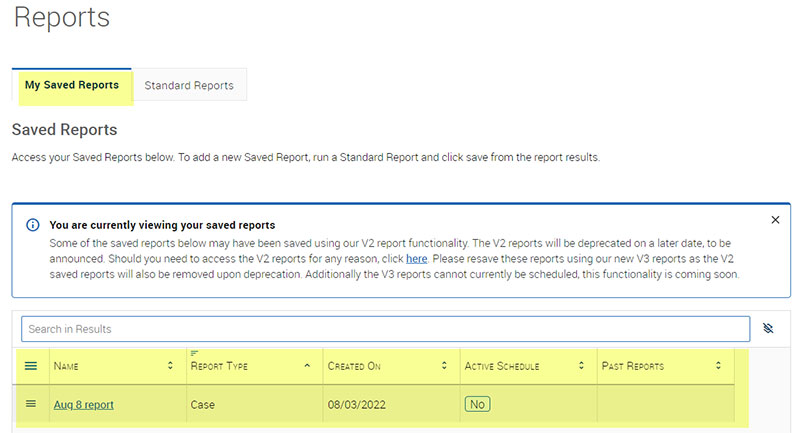Switch to the My Saved Reports tab
Image resolution: width=800 pixels, height=433 pixels.
73,85
